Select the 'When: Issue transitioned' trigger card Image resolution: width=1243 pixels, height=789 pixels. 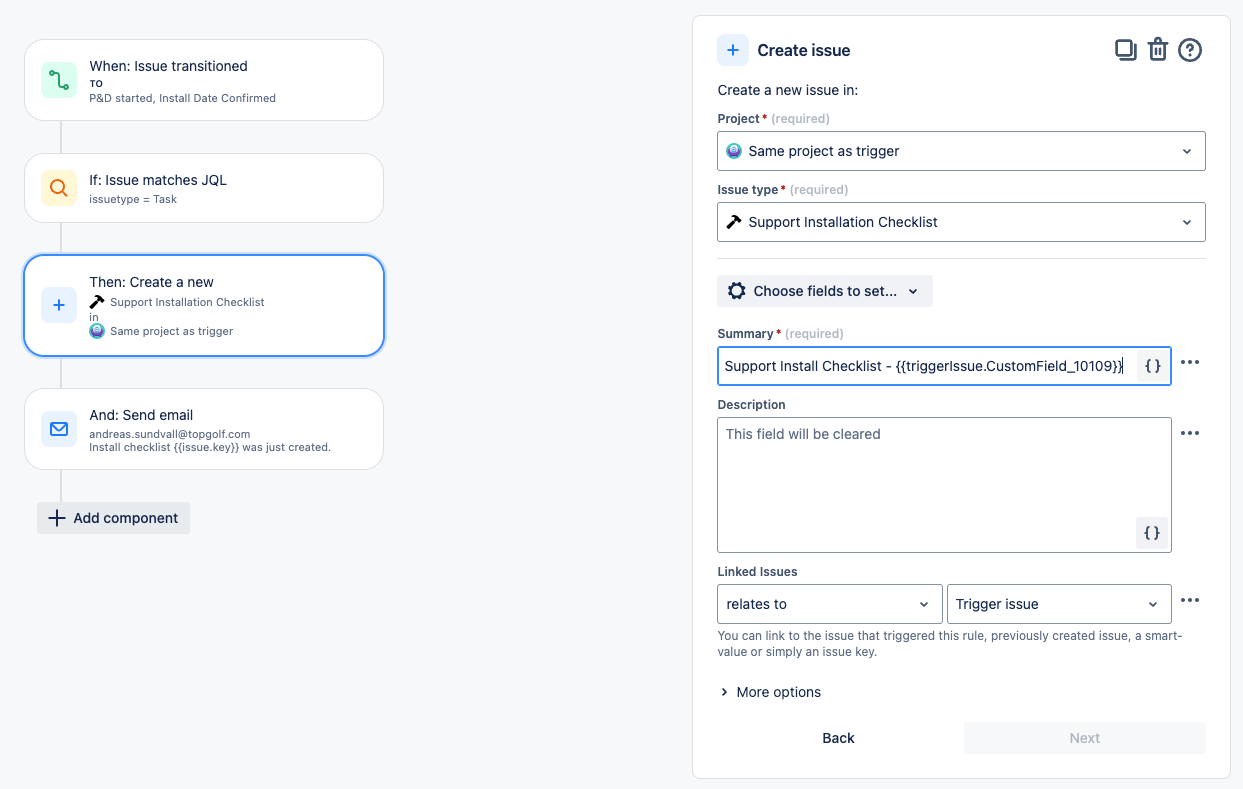point(204,80)
